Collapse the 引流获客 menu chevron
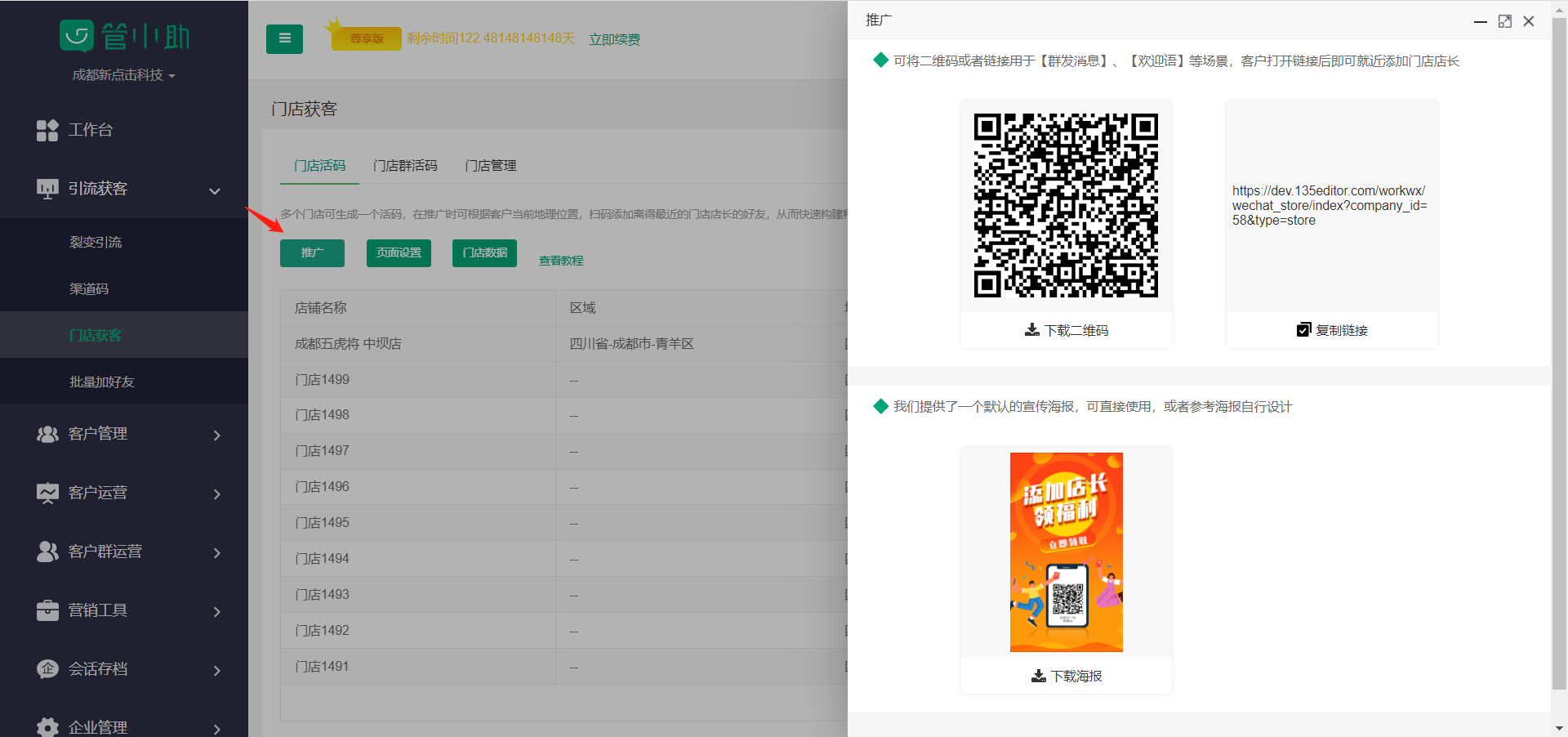Viewport: 1568px width, 737px height. pyautogui.click(x=215, y=191)
